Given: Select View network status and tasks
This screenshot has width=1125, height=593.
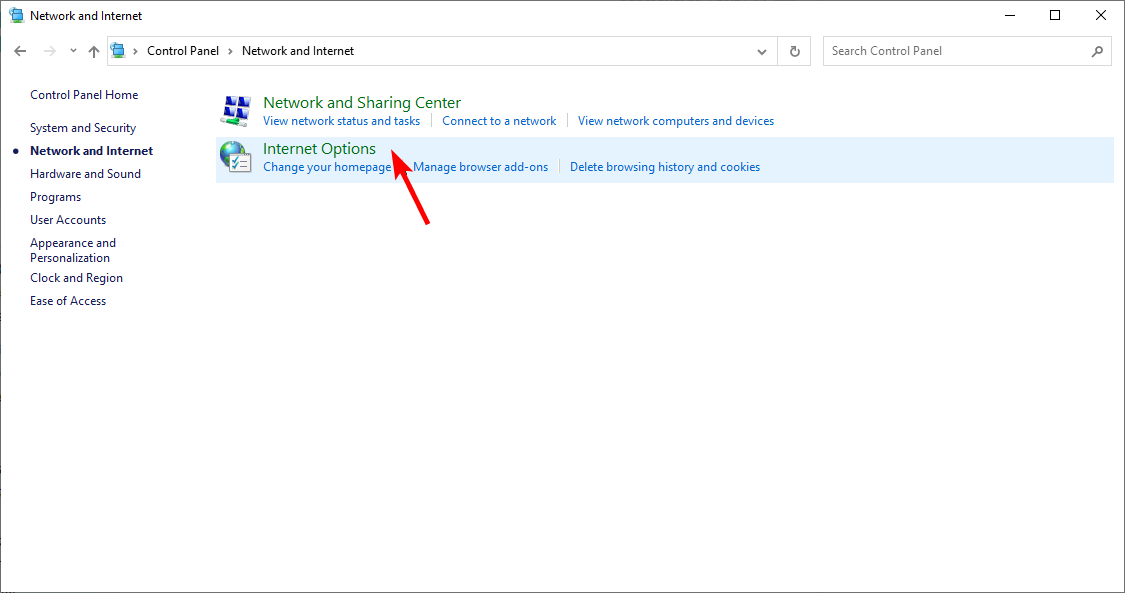Looking at the screenshot, I should 342,121.
